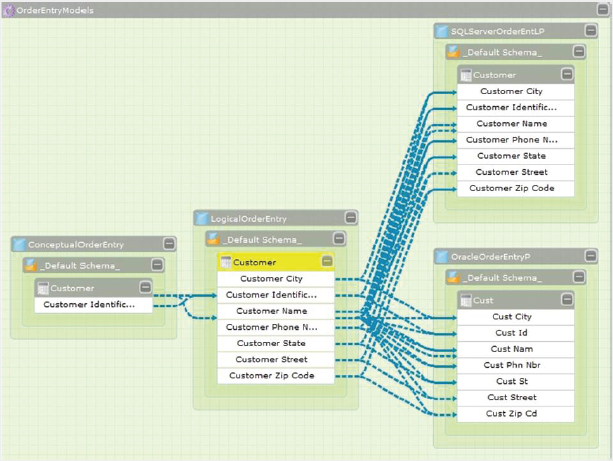Viewport: 613px width, 461px height.
Task: Select the Cust Id column
Action: [x=516, y=333]
